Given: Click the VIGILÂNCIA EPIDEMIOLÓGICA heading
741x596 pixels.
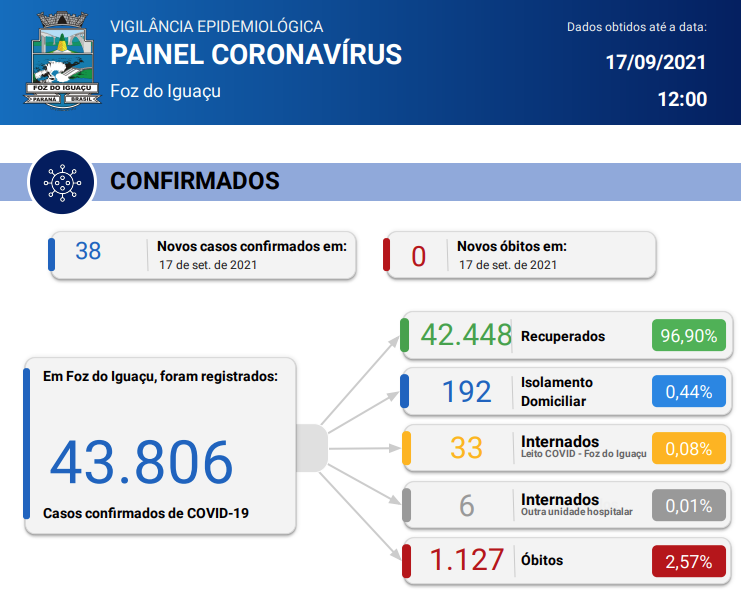Looking at the screenshot, I should (x=216, y=26).
